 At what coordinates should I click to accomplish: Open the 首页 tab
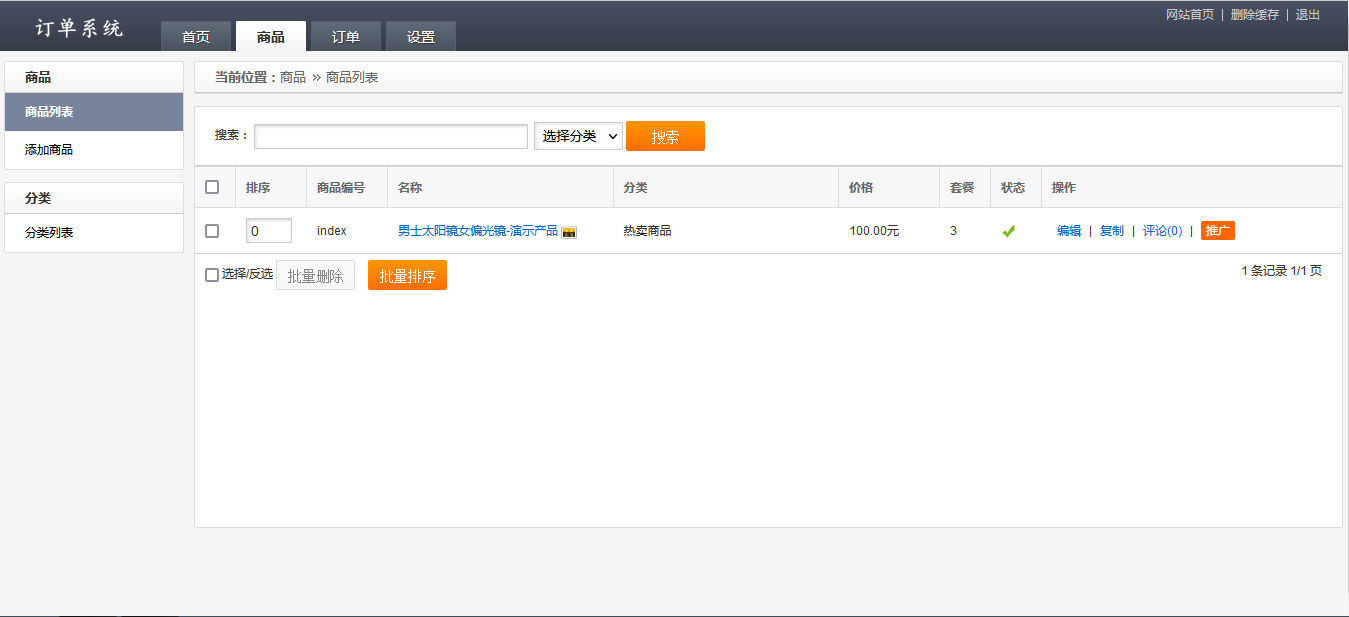click(195, 36)
